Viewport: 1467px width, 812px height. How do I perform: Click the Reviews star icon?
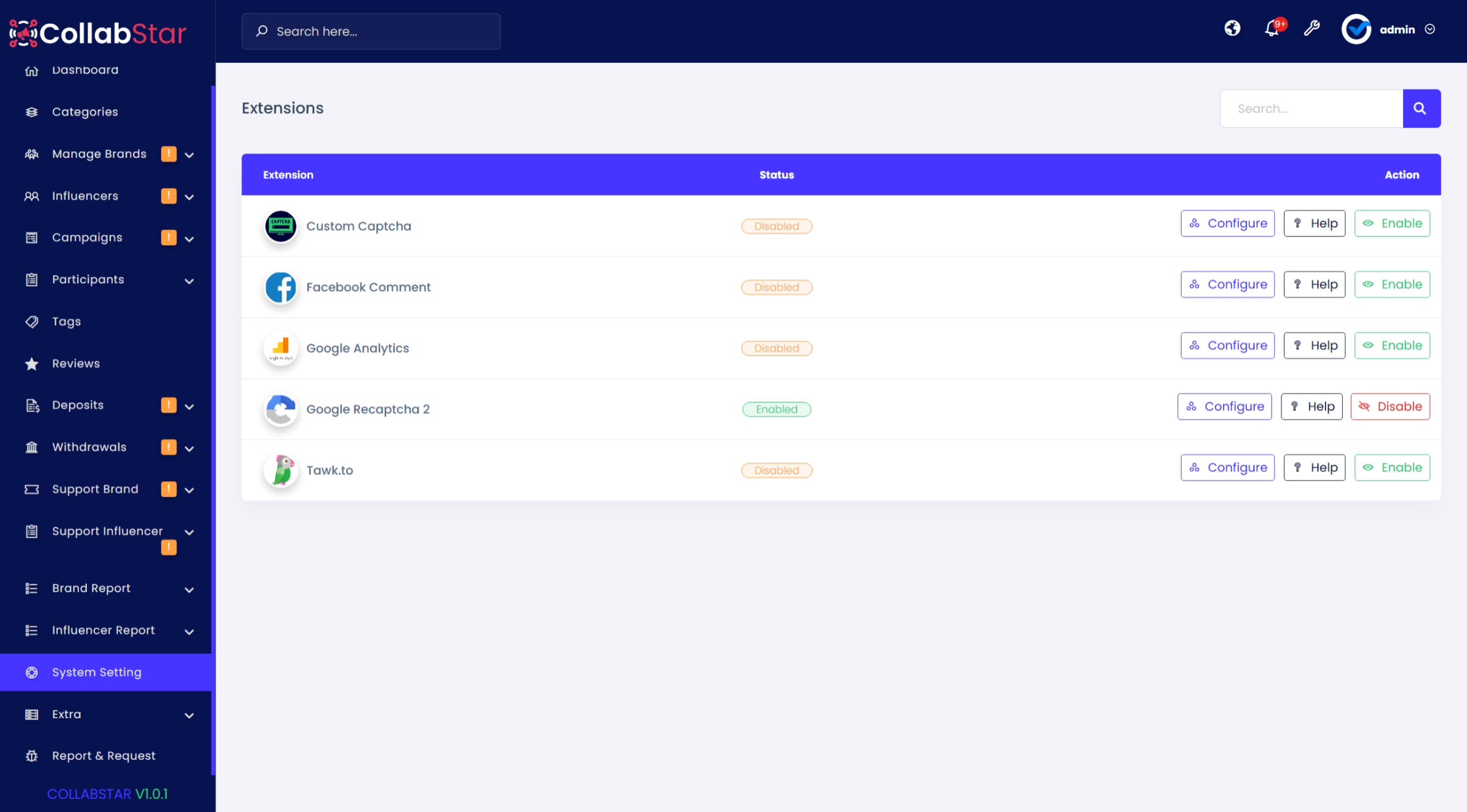point(32,364)
